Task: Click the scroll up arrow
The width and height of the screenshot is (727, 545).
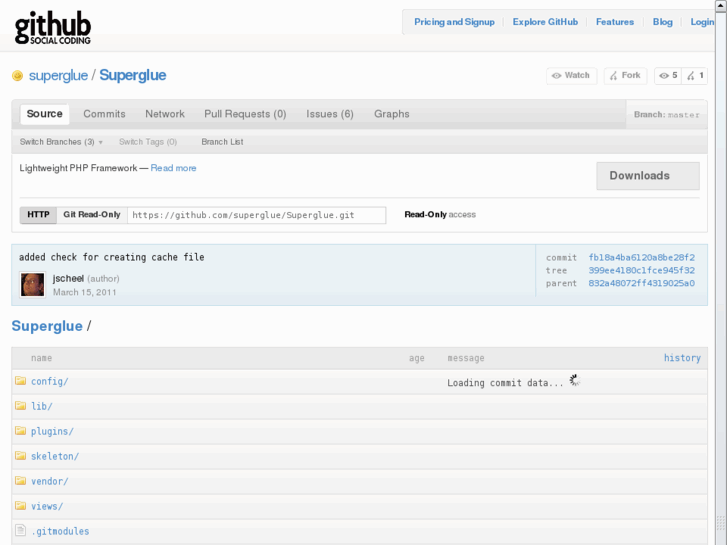Action: 721,4
